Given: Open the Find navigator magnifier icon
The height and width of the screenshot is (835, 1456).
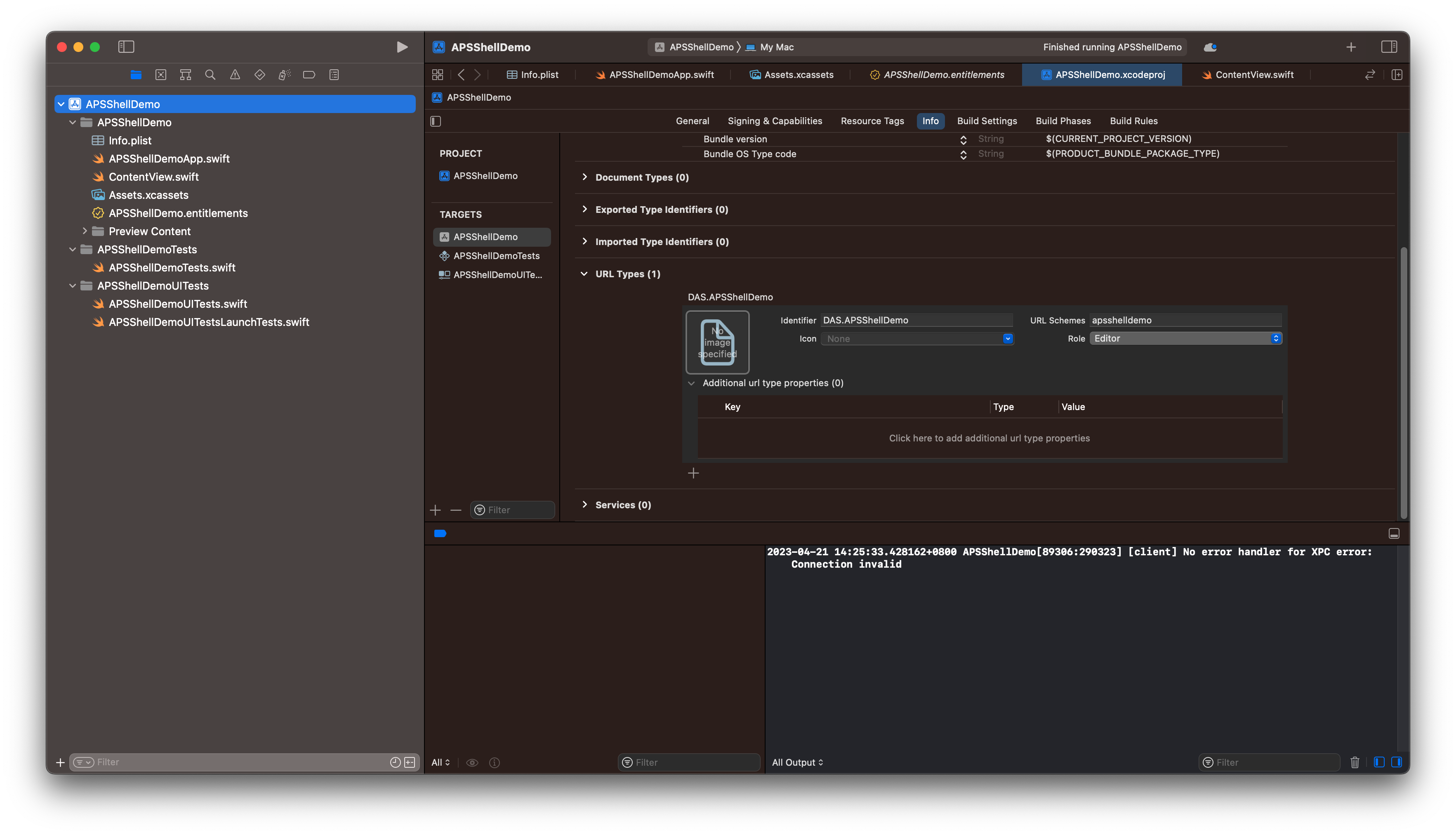Looking at the screenshot, I should [210, 75].
